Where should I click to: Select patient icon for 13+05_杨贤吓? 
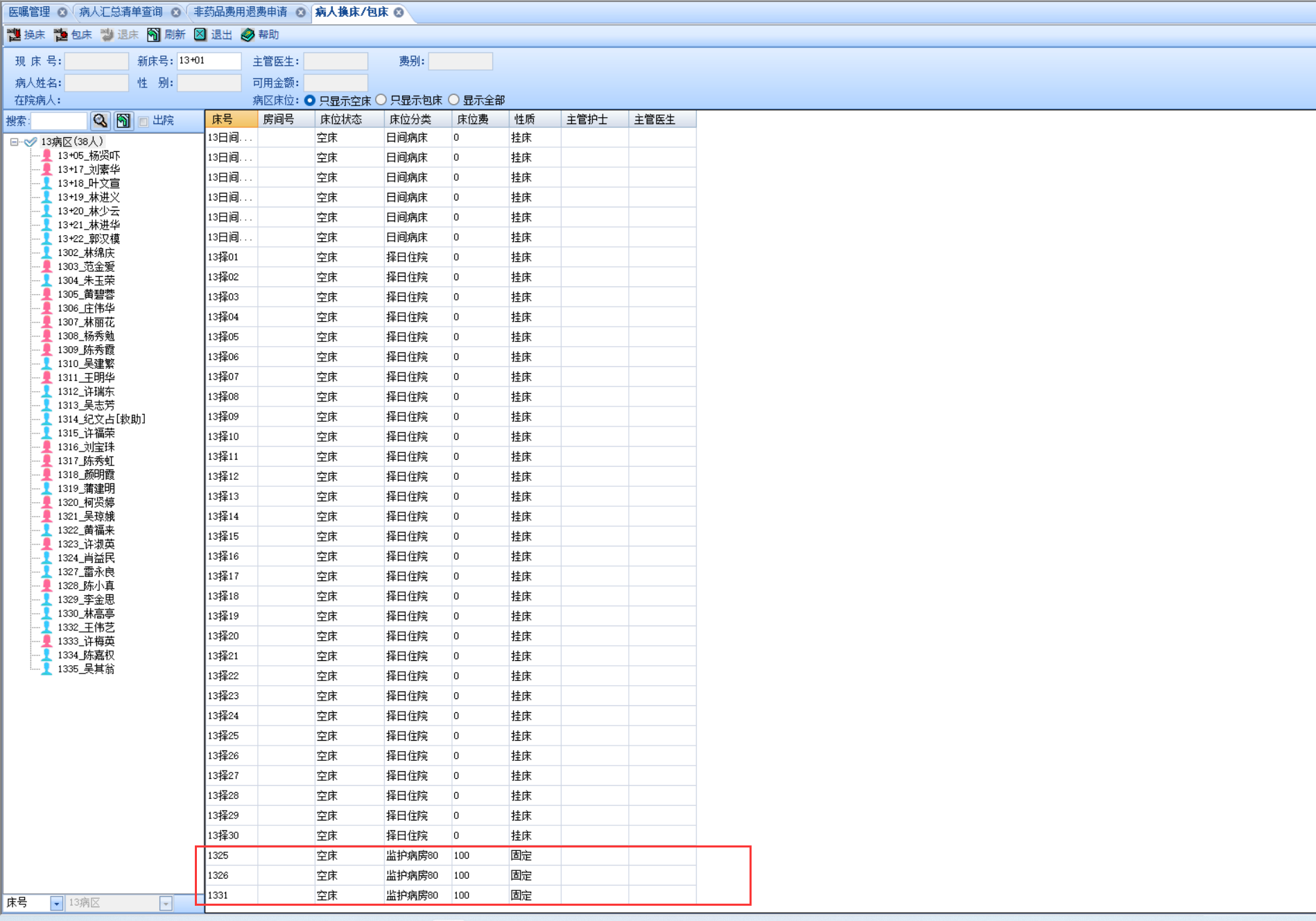[46, 155]
